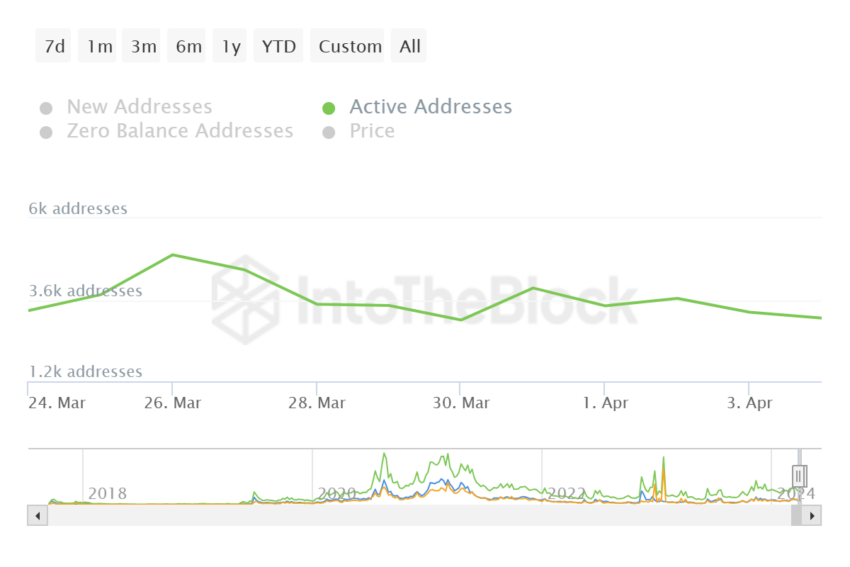850x567 pixels.
Task: Open the Custom date range picker
Action: [350, 46]
